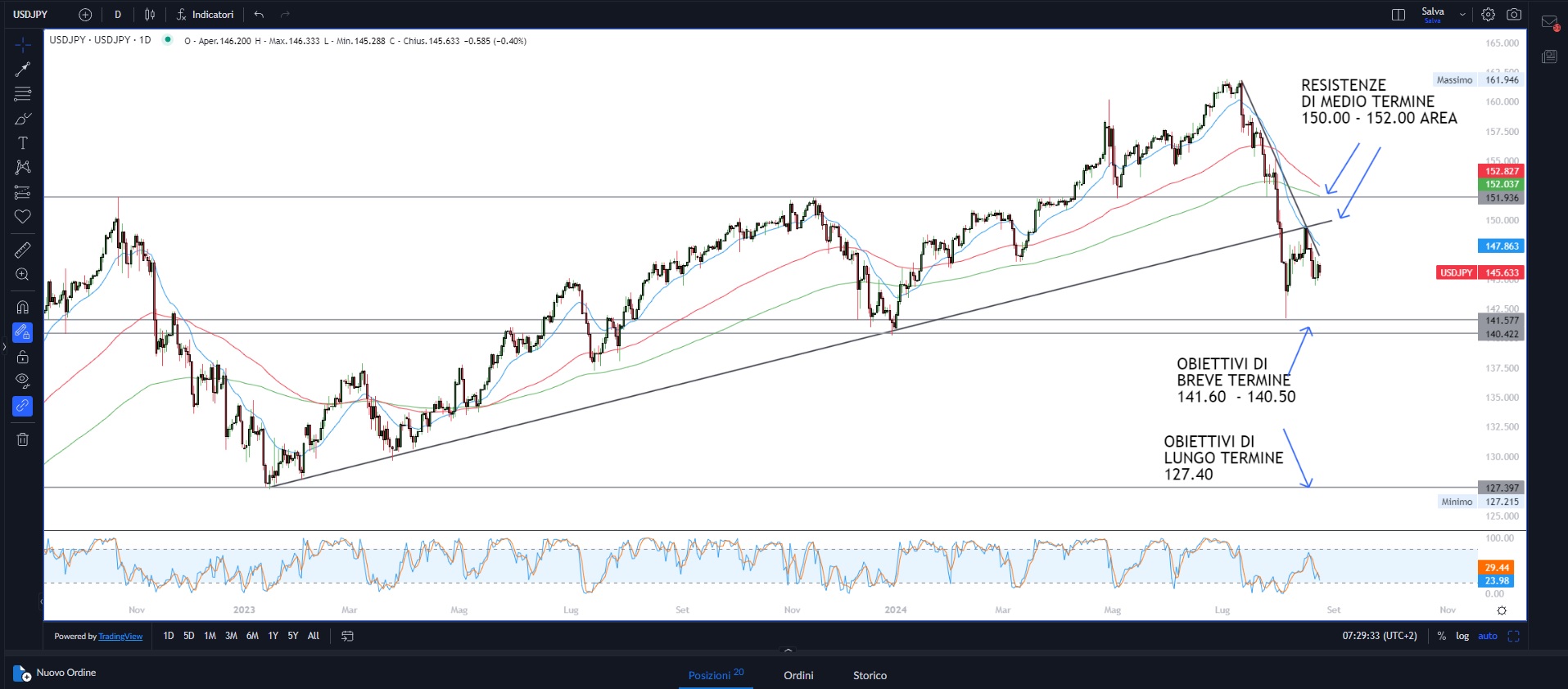Toggle auto scale option
1568x689 pixels.
1488,636
